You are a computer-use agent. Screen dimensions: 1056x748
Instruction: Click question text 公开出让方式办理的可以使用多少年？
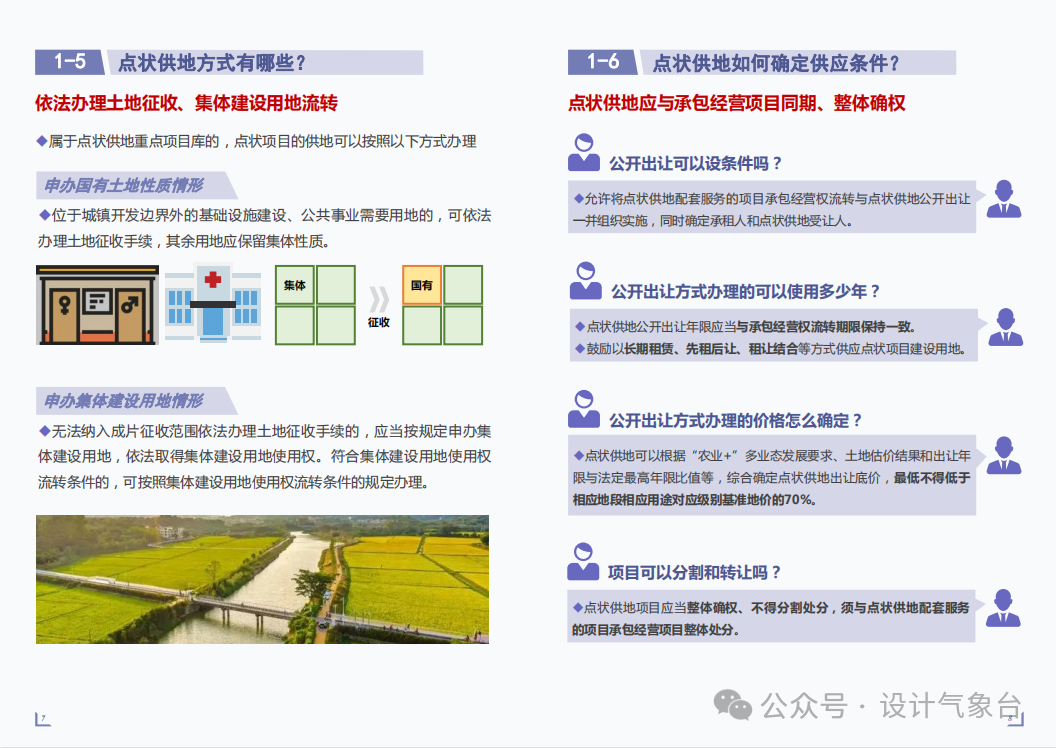click(746, 292)
